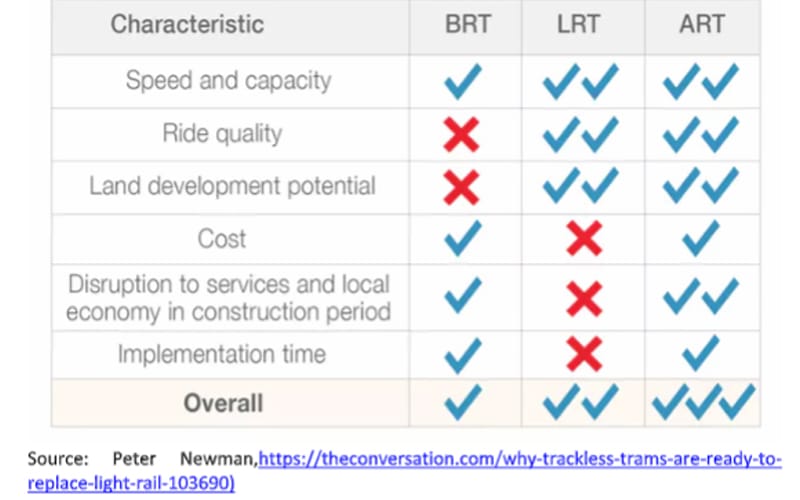Select the BRT column header
This screenshot has height=500, width=800.
[x=468, y=23]
